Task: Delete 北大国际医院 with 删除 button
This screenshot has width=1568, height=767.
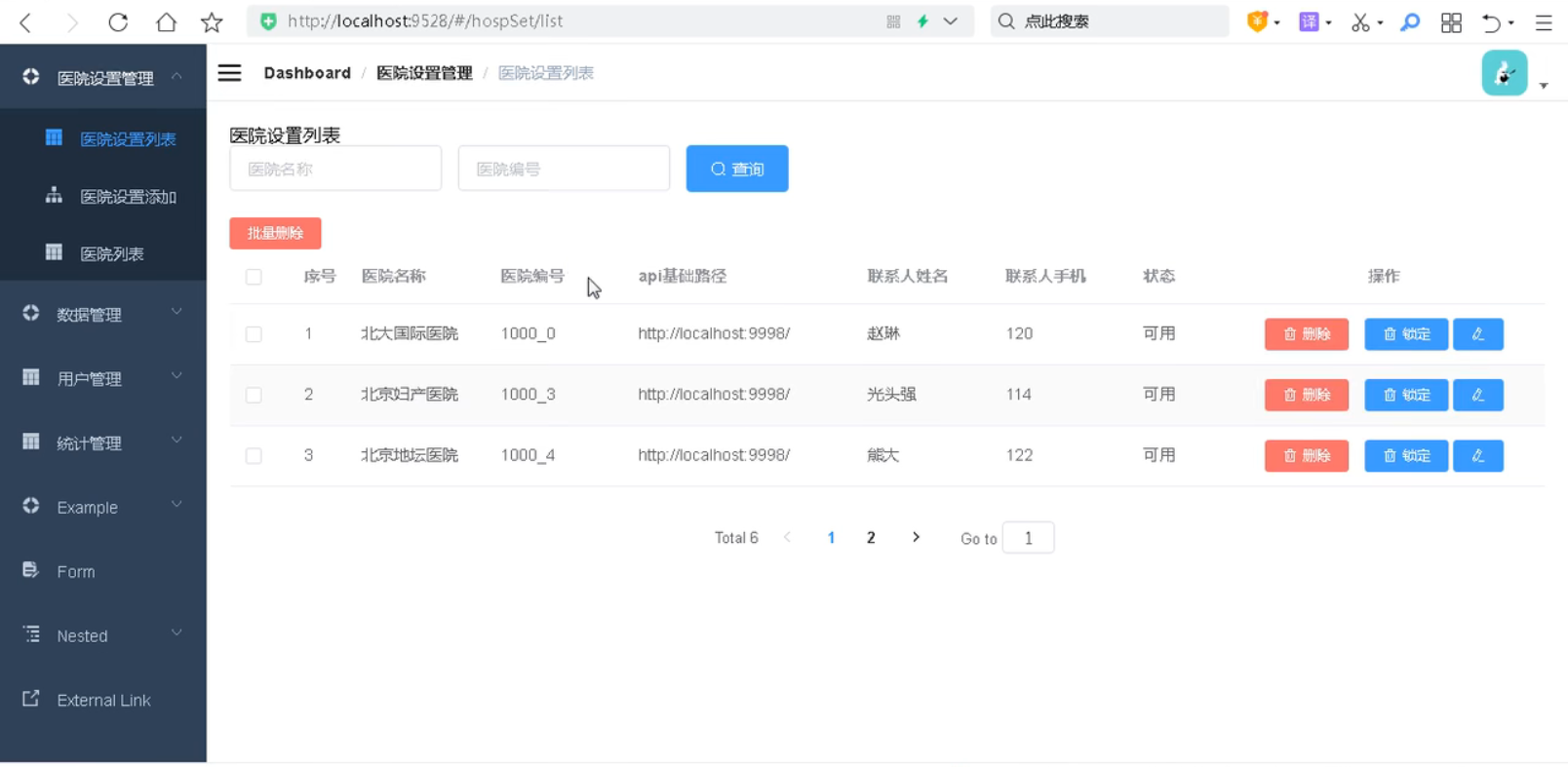Action: click(1307, 334)
